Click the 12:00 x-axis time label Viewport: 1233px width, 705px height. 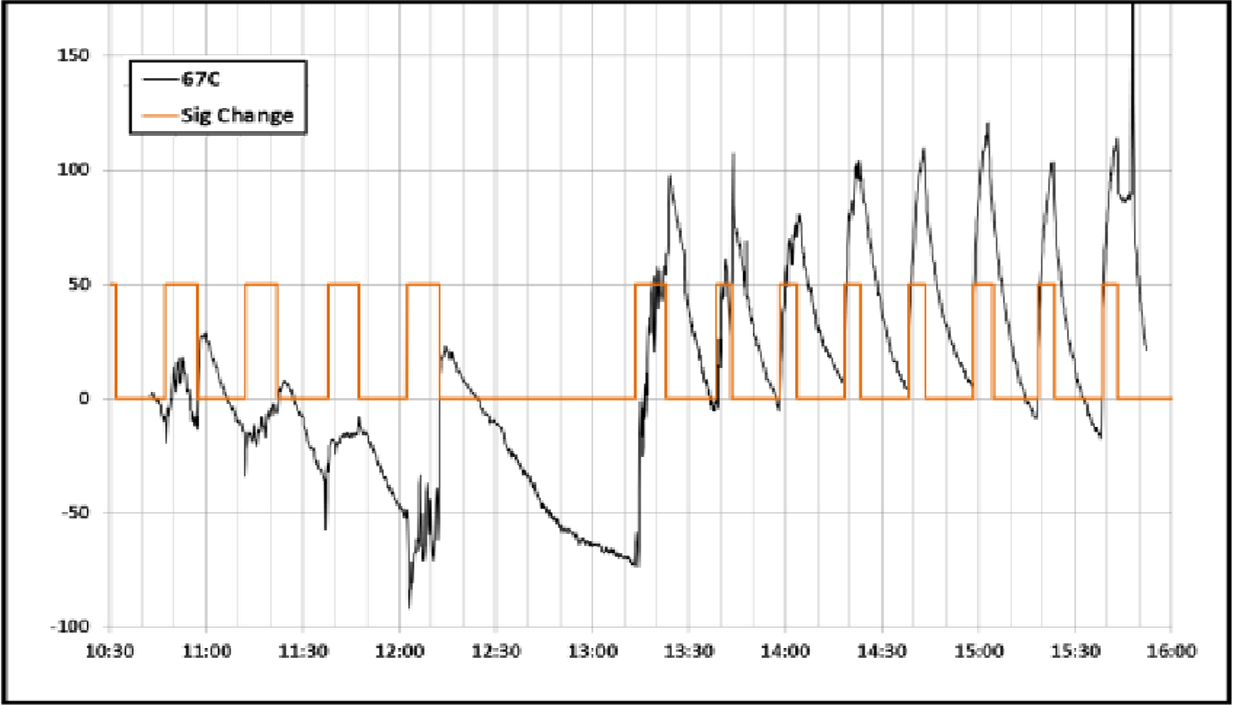click(399, 651)
